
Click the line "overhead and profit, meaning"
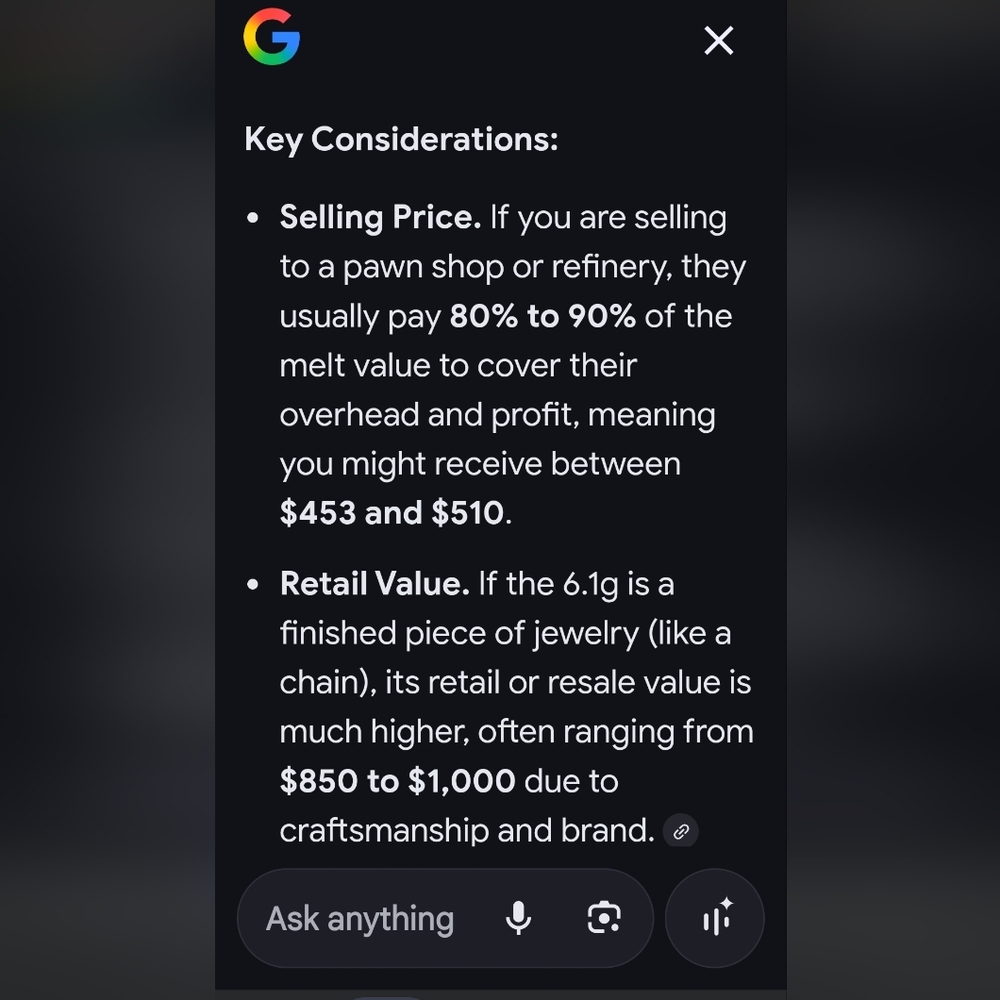click(x=497, y=415)
